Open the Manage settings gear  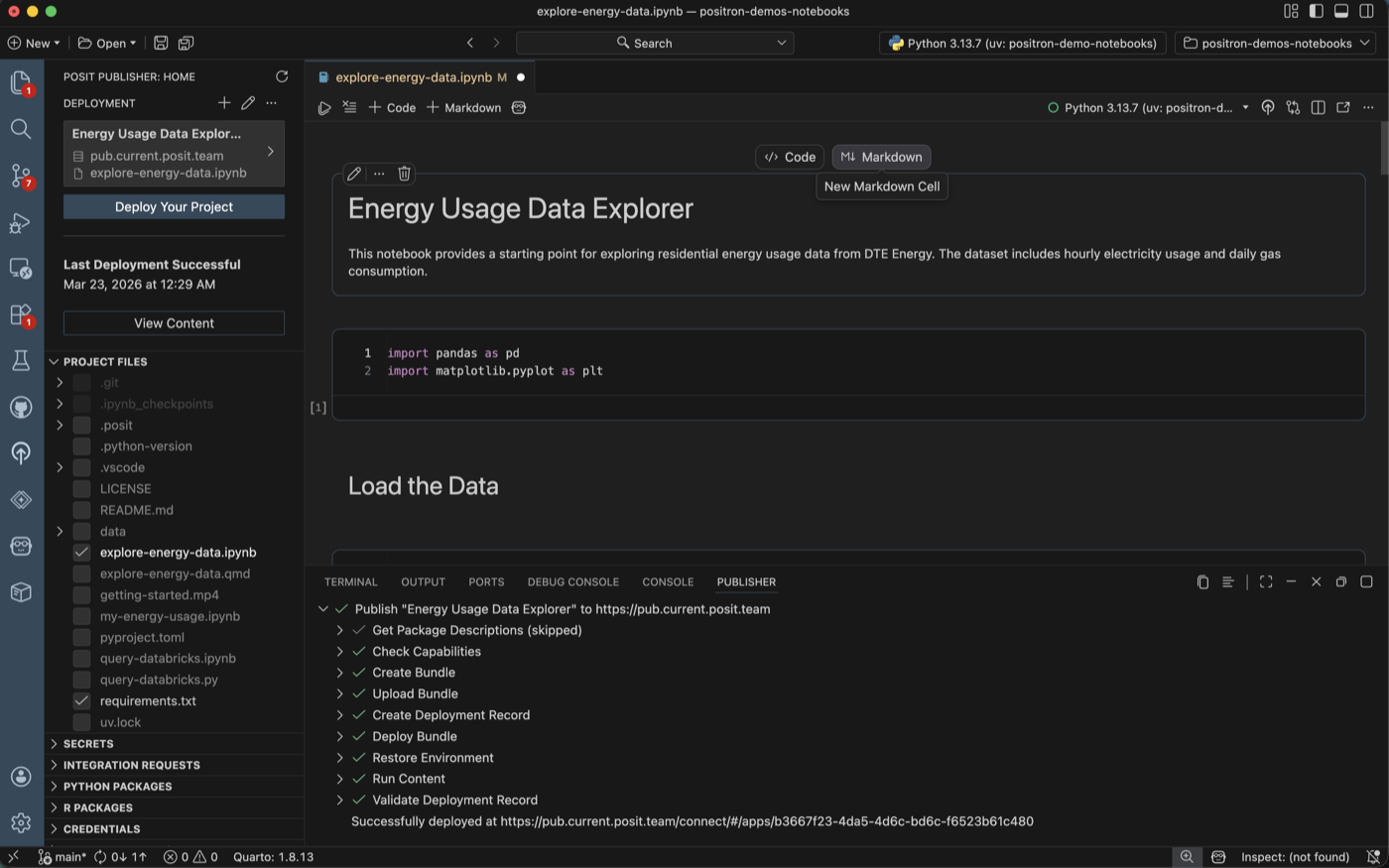click(x=21, y=822)
